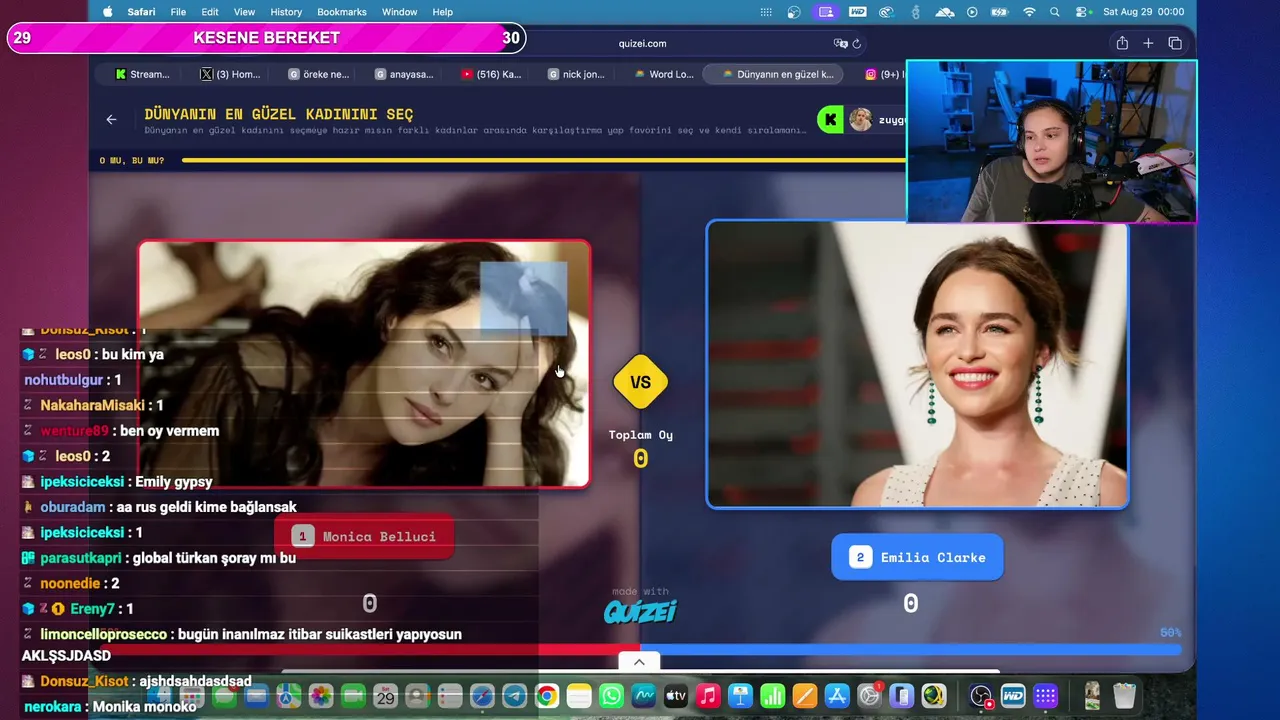Open Notes from the Dock
Image resolution: width=1280 pixels, height=720 pixels.
pyautogui.click(x=578, y=696)
